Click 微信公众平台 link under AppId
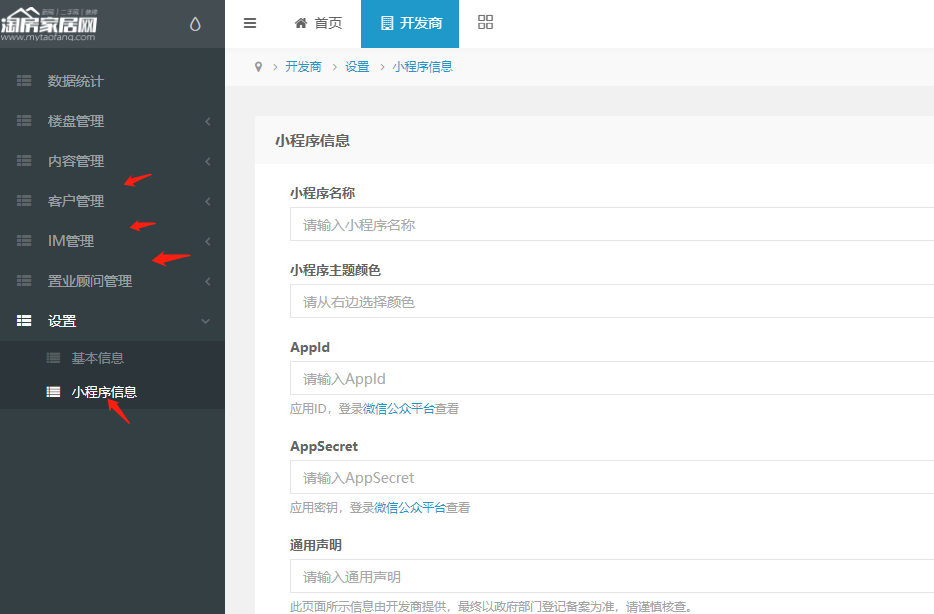934x614 pixels. (399, 409)
